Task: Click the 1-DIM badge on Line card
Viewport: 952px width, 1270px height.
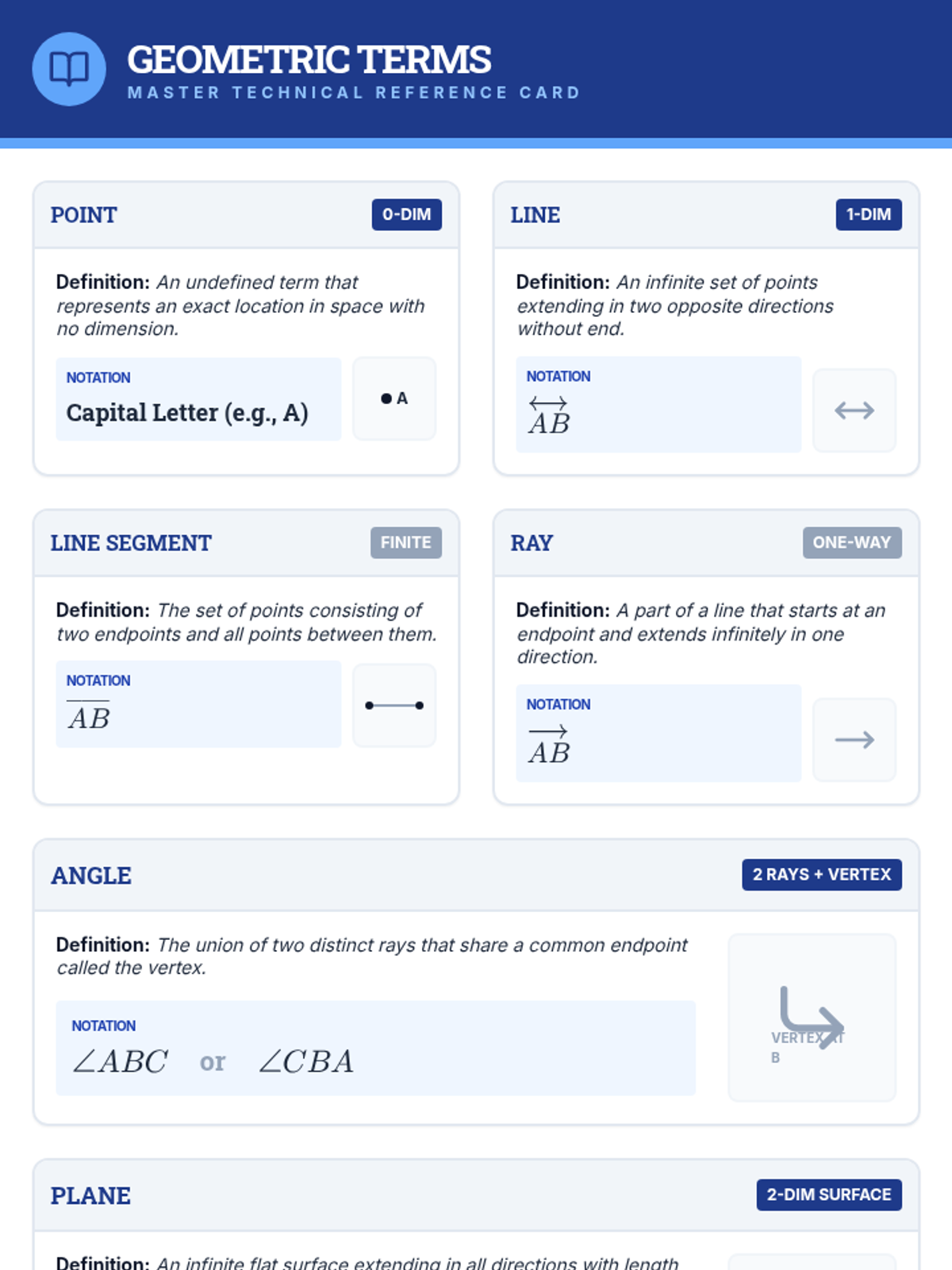Action: (x=868, y=214)
